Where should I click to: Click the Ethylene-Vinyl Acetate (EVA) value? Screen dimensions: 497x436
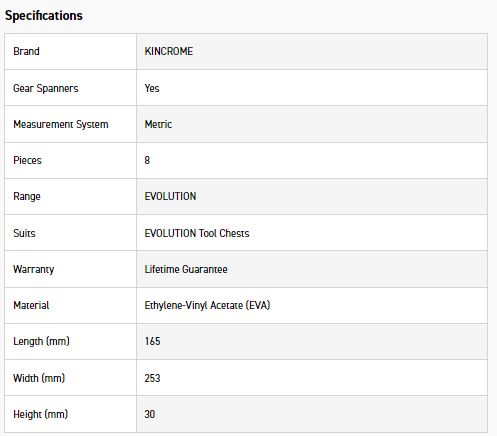[207, 305]
